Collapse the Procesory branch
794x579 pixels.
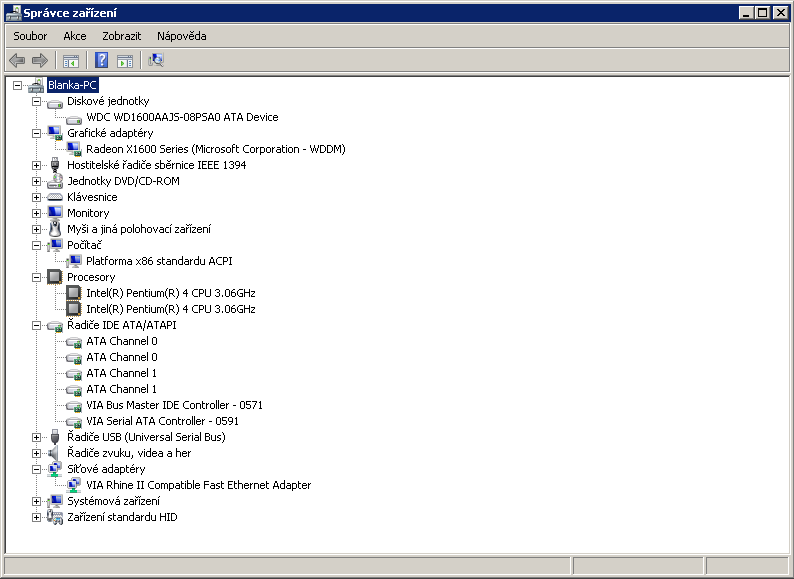(x=36, y=277)
